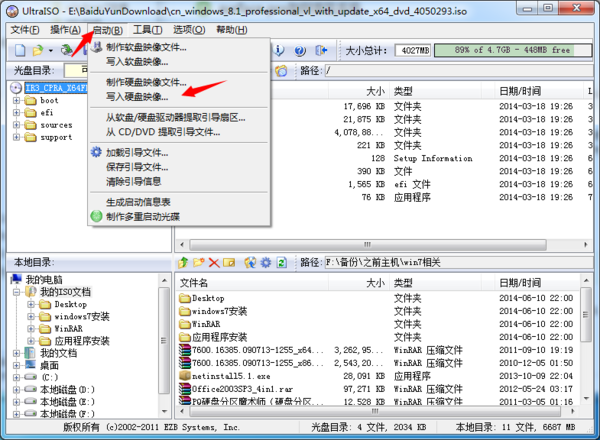Click the gear icon beside 加载引导文件
Viewport: 600px width, 440px height.
97,153
